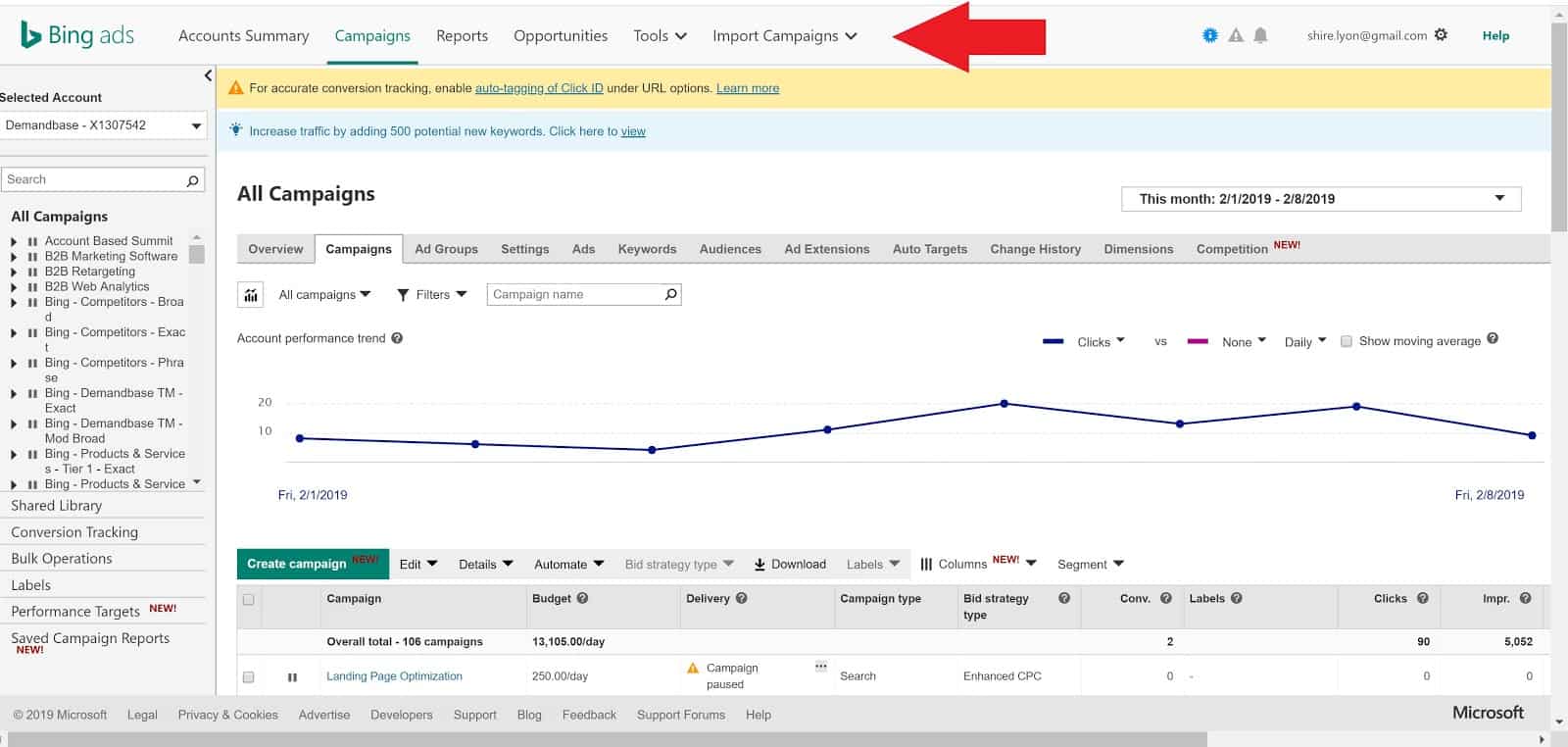Click the warning icon in conversion tracking banner
Screen dimensions: 1568x747
pos(235,88)
